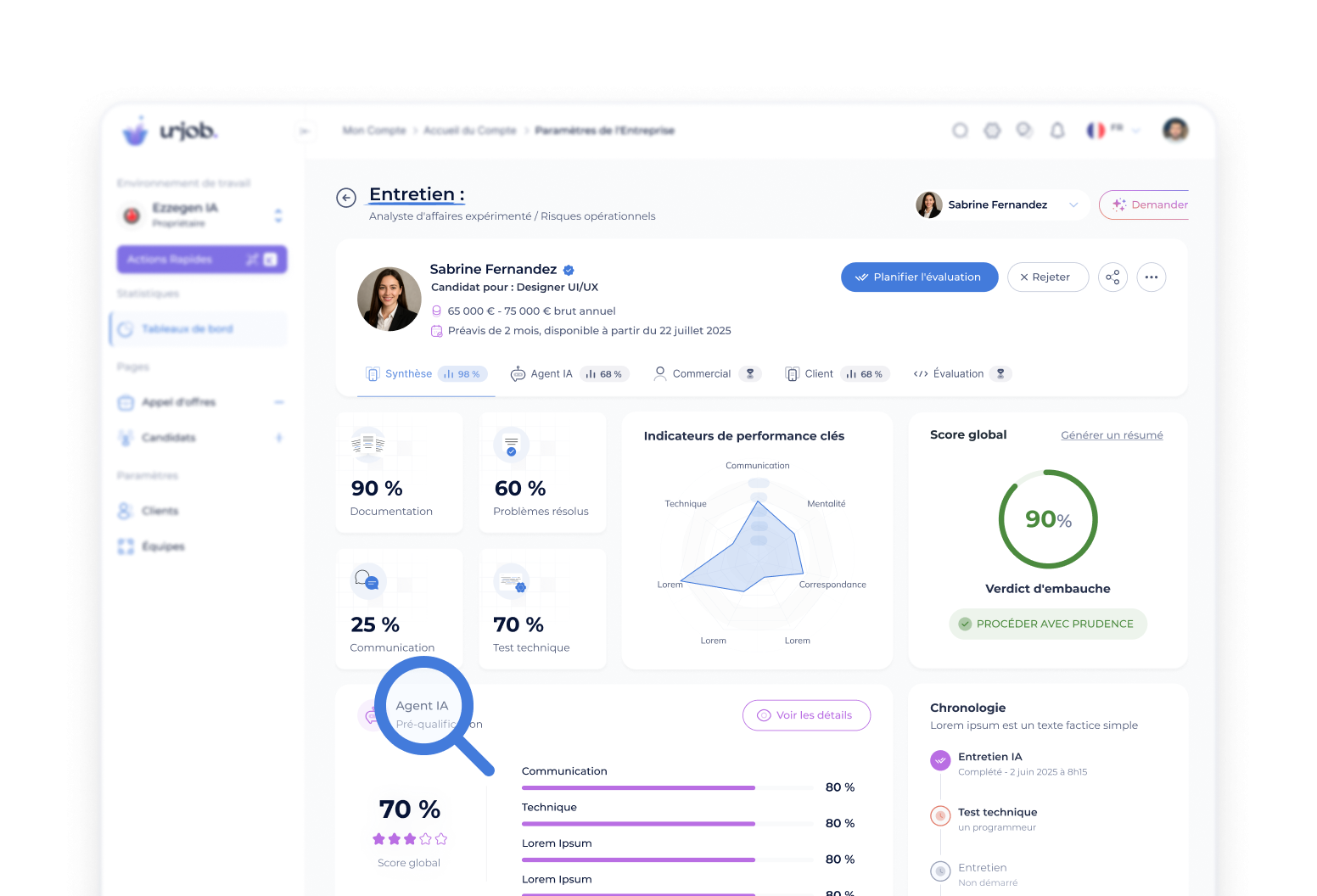Click the Entretien IA completed timeline marker
This screenshot has width=1317, height=896.
(x=940, y=760)
